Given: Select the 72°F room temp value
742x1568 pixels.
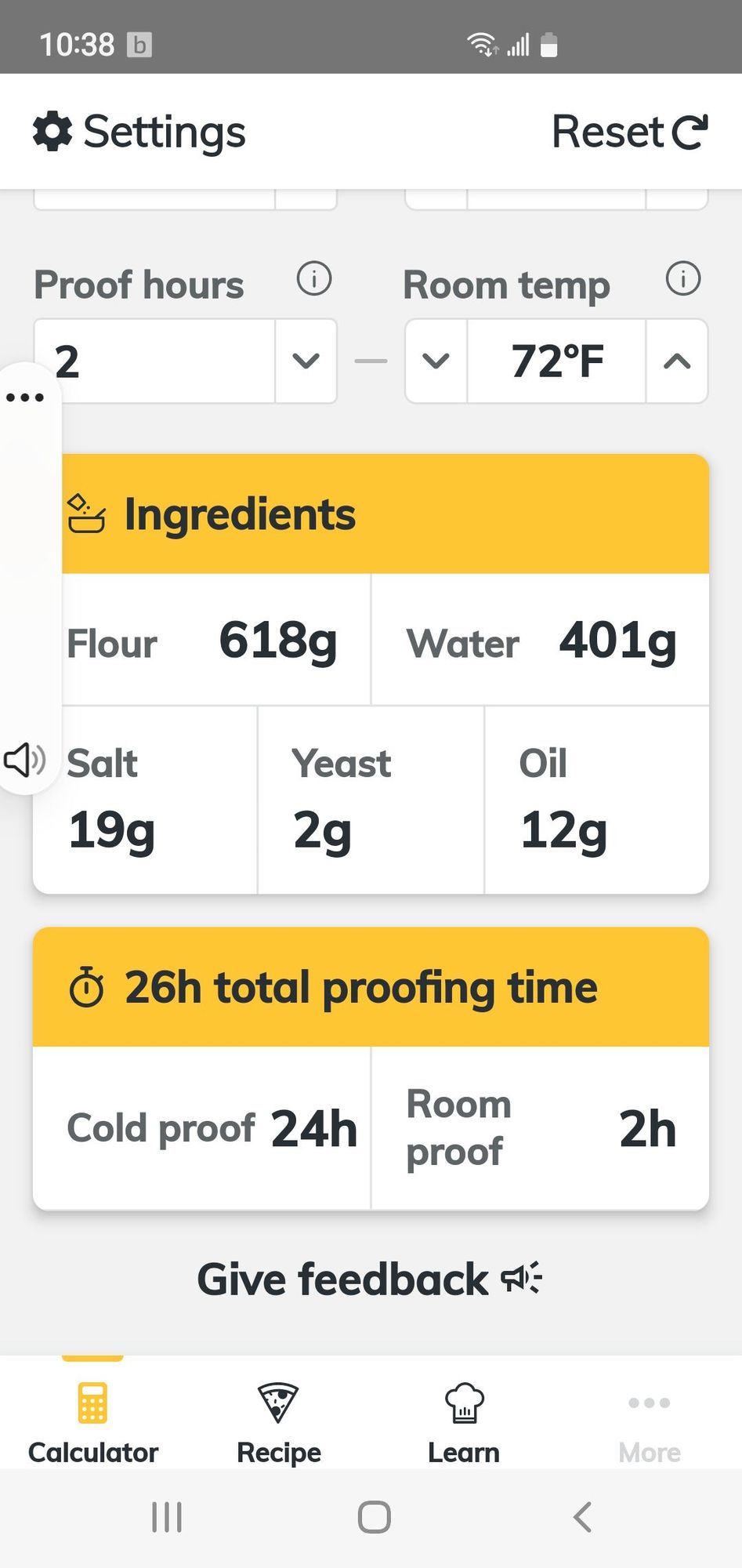Looking at the screenshot, I should click(x=557, y=361).
